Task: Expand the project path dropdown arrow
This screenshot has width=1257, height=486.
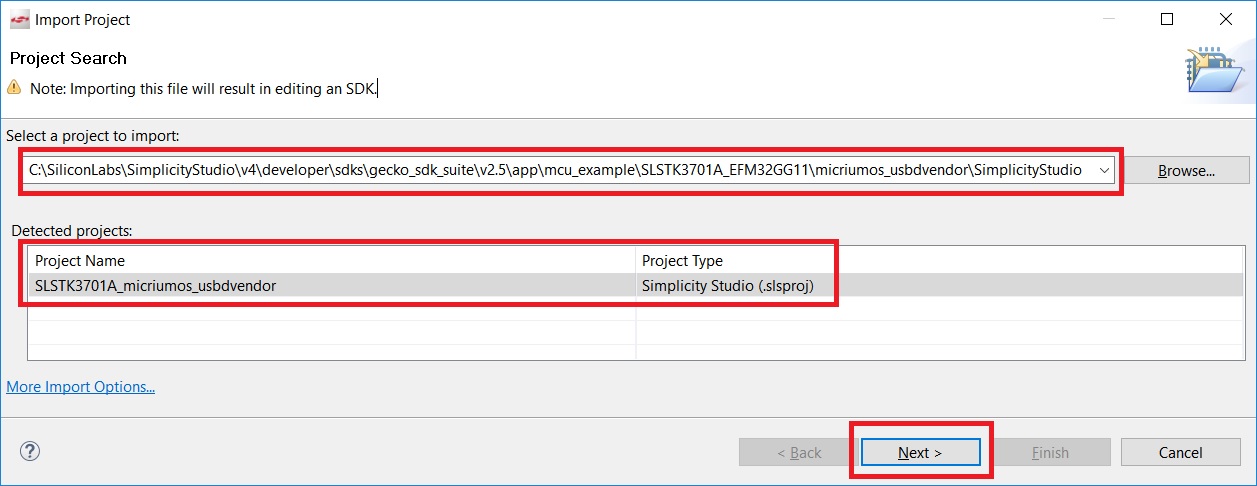Action: pyautogui.click(x=1104, y=170)
